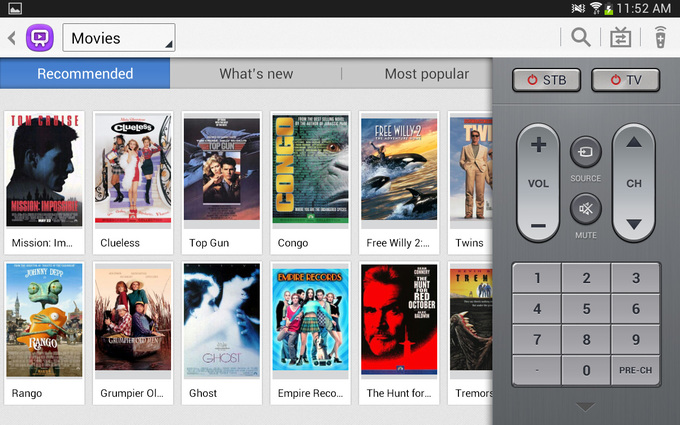680x425 pixels.
Task: Tap keypad number 2
Action: (x=586, y=278)
